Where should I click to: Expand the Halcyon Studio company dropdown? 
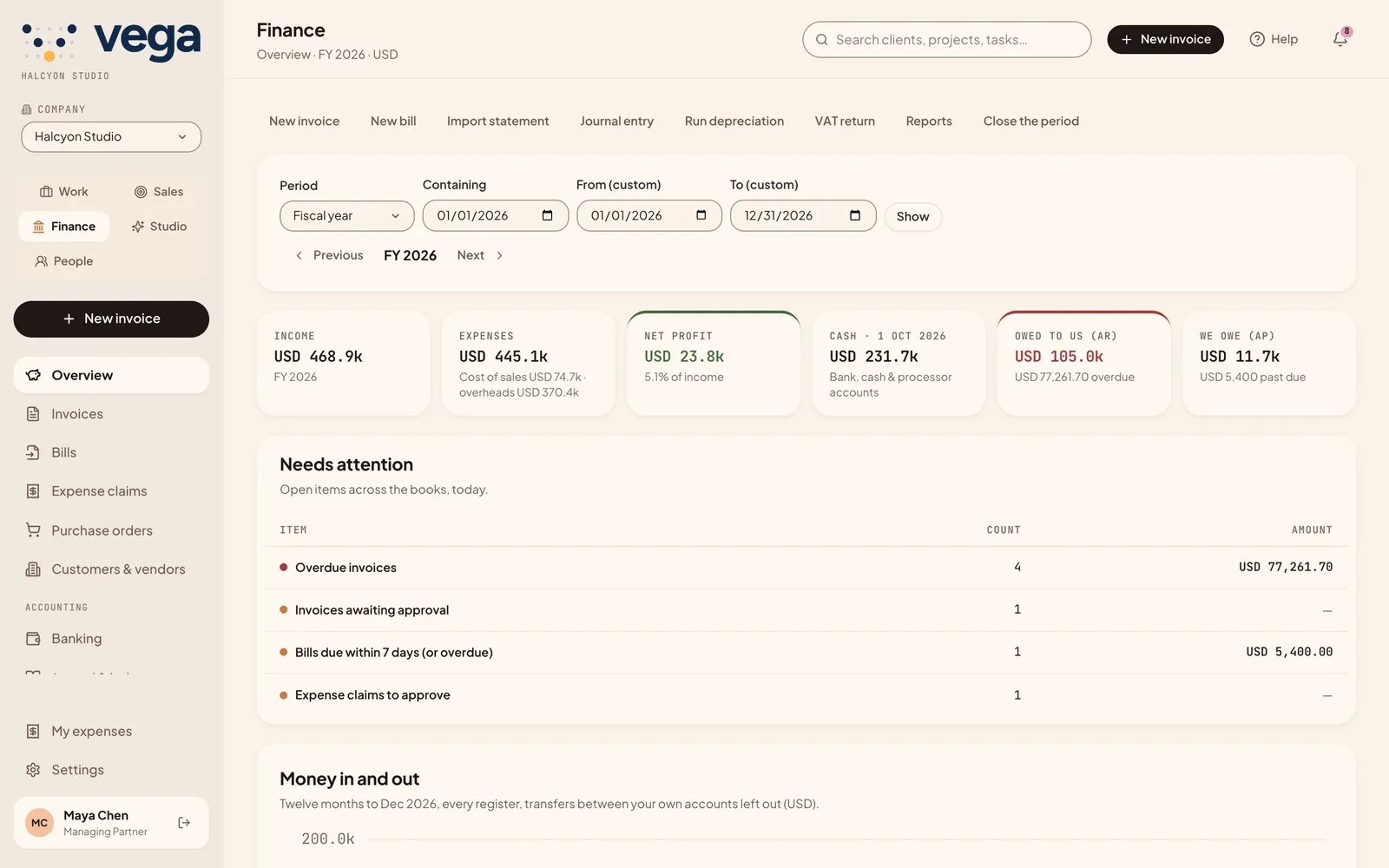point(111,137)
